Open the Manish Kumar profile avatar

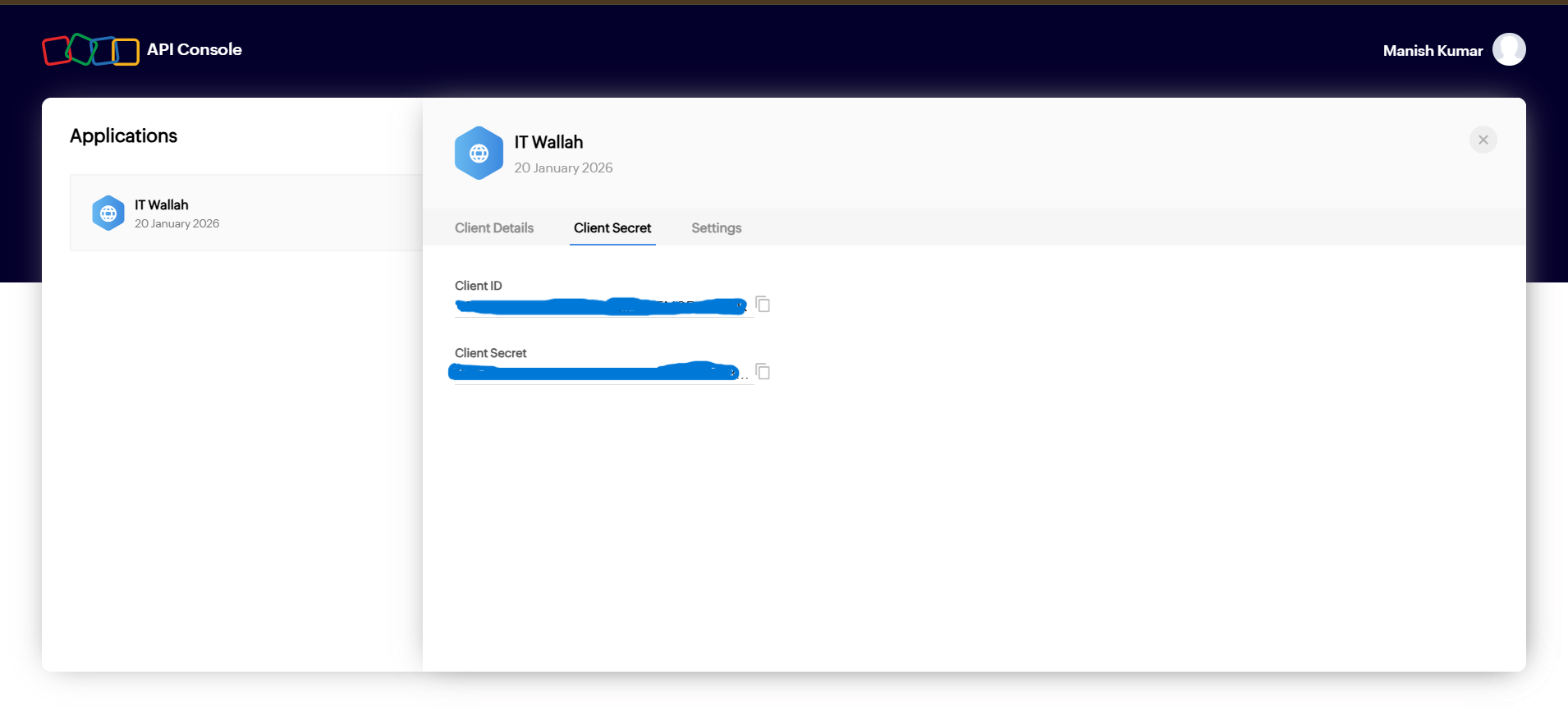pyautogui.click(x=1509, y=49)
